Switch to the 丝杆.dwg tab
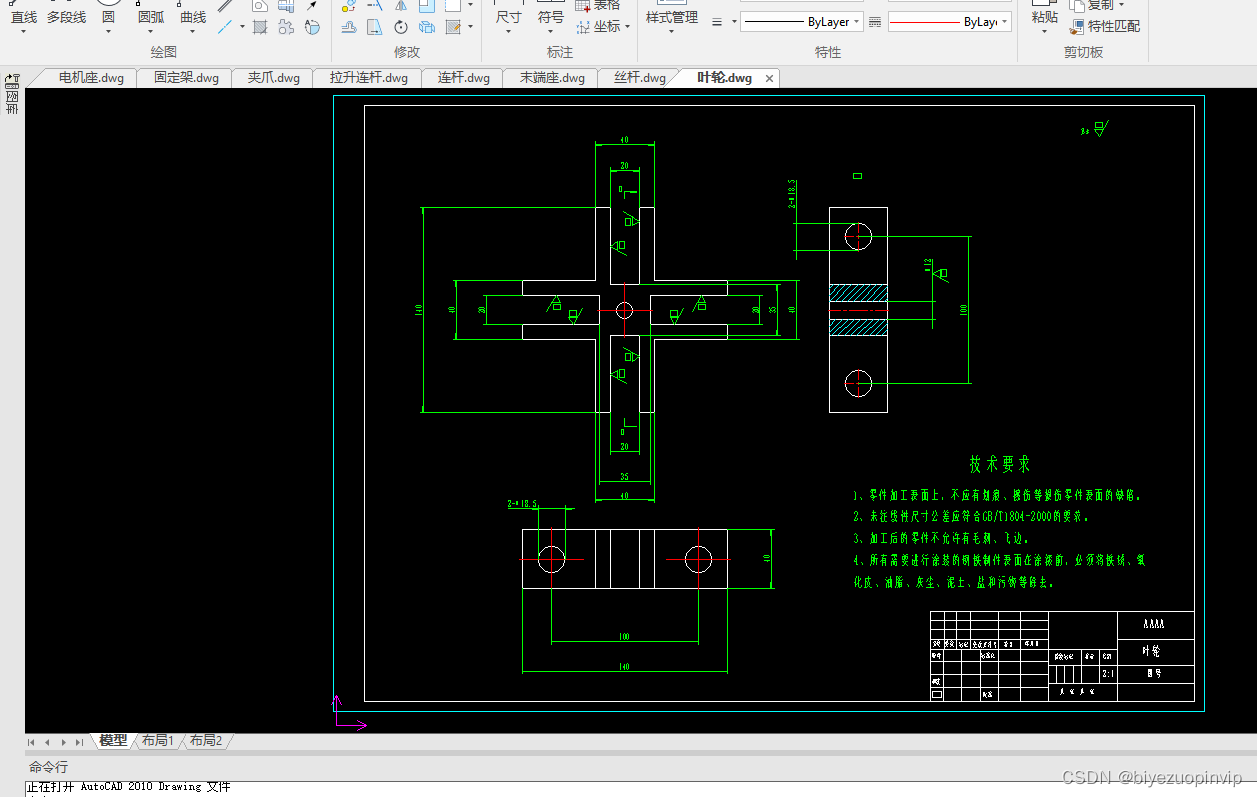 click(x=640, y=78)
